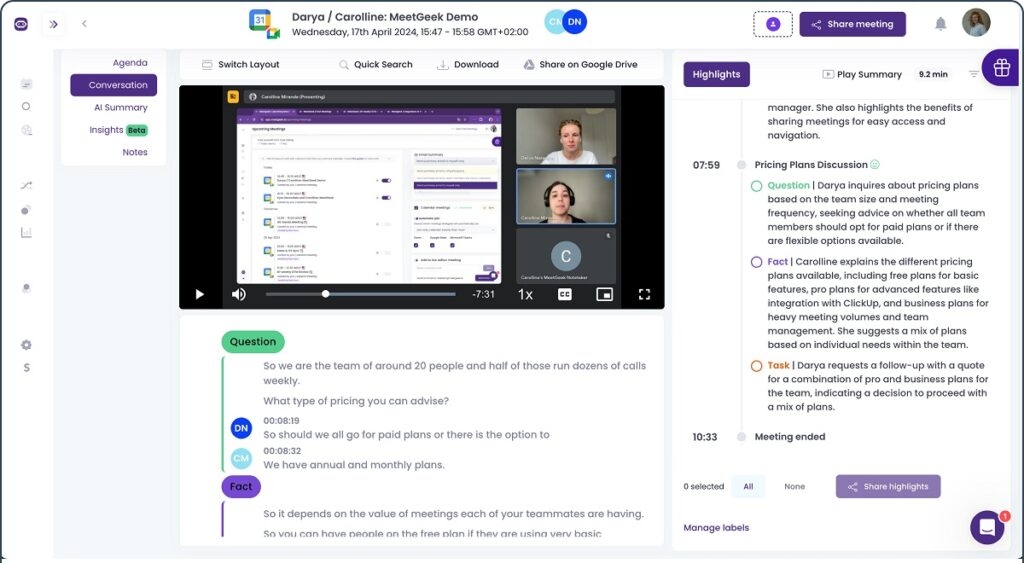The height and width of the screenshot is (563, 1024).
Task: Click the 00:08:19 transcript timestamp
Action: click(x=281, y=421)
